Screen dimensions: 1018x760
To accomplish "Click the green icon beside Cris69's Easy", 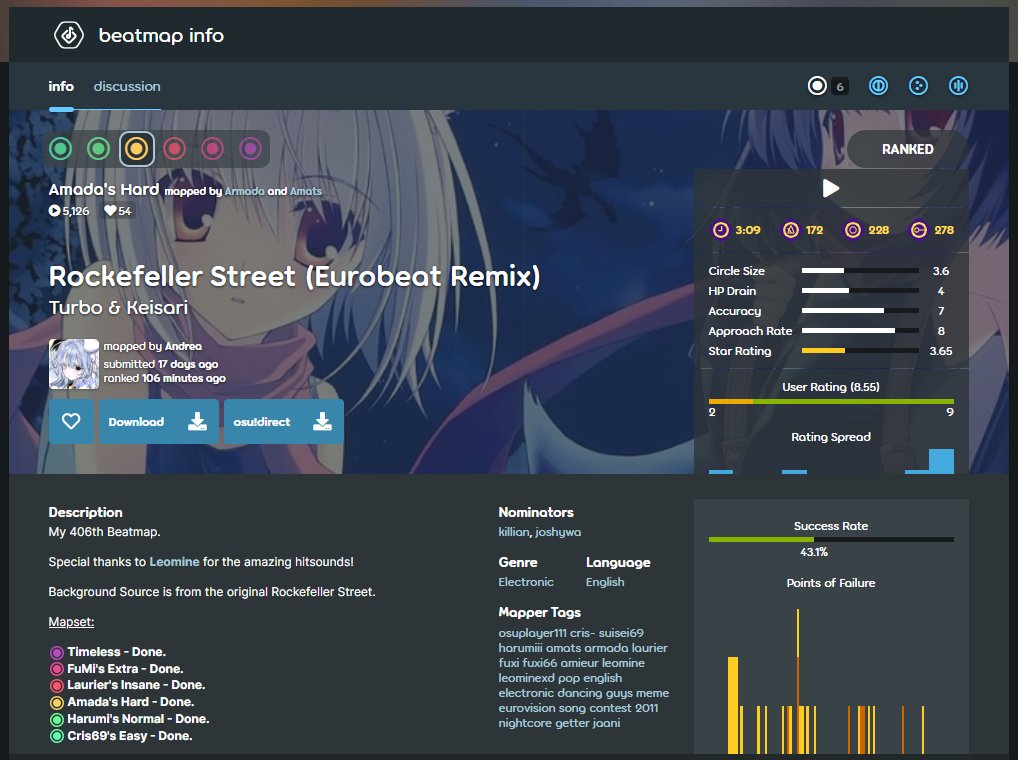I will [56, 736].
